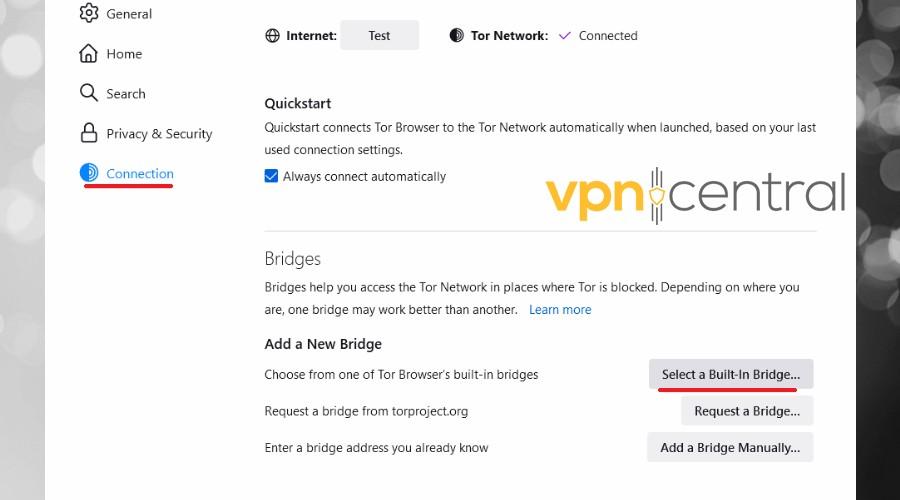Screen dimensions: 900x500
Task: Click the Home house icon
Action: pyautogui.click(x=88, y=53)
